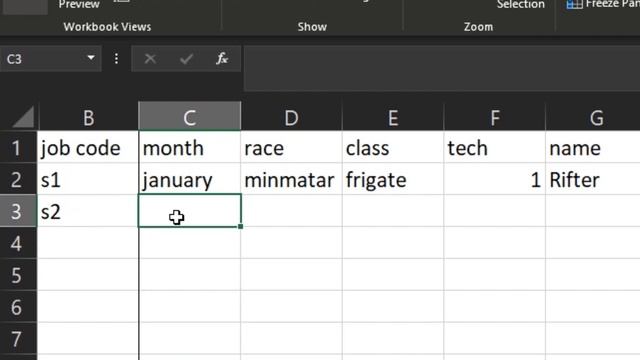Click the formula bar options dots
This screenshot has width=640, height=360.
point(116,59)
